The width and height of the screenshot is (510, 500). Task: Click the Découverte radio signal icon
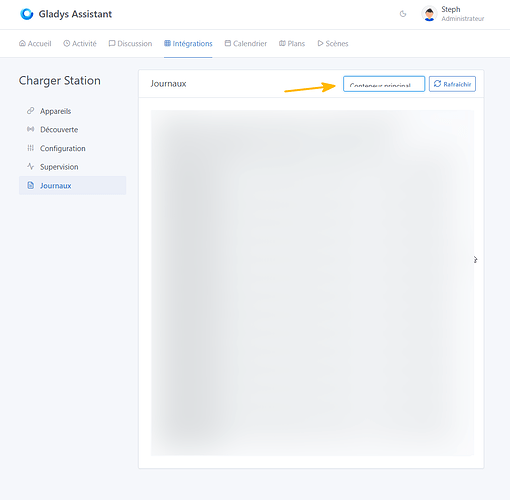(x=30, y=129)
